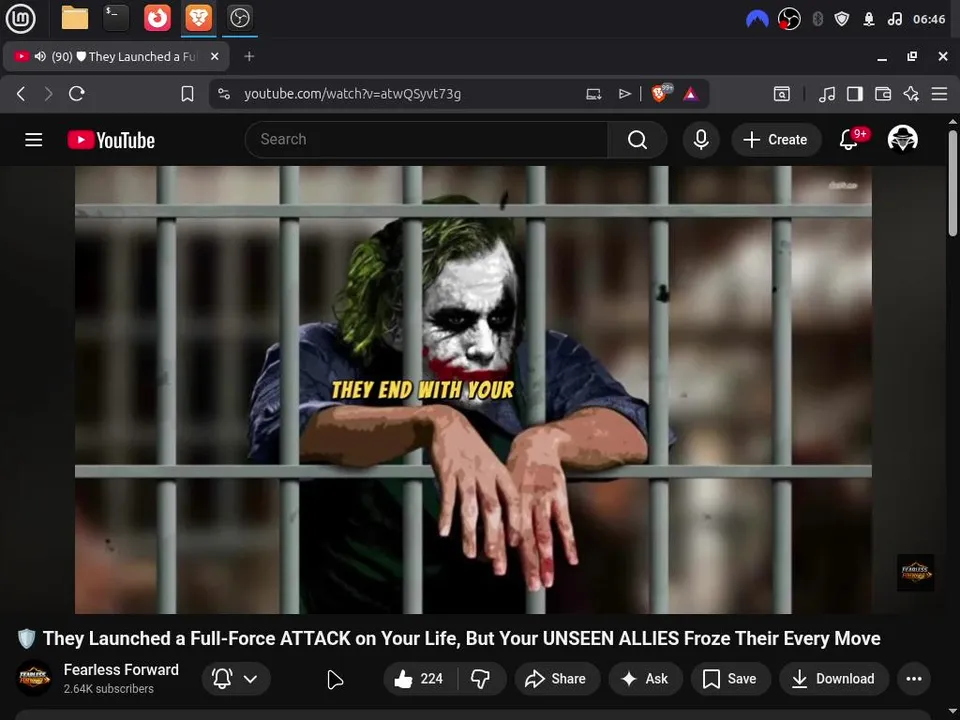Click the YouTube Search box
This screenshot has height=720, width=960.
click(x=426, y=140)
